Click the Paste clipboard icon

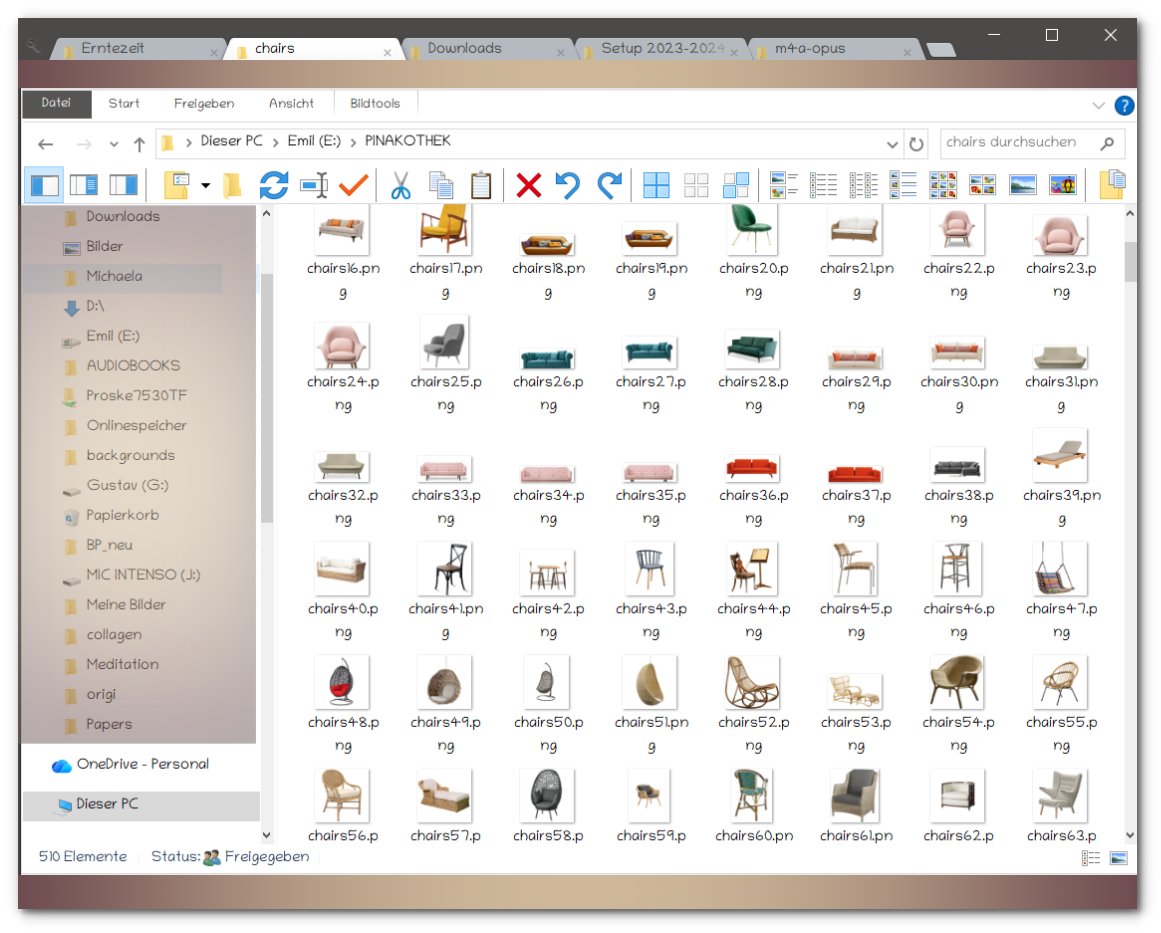[x=481, y=185]
